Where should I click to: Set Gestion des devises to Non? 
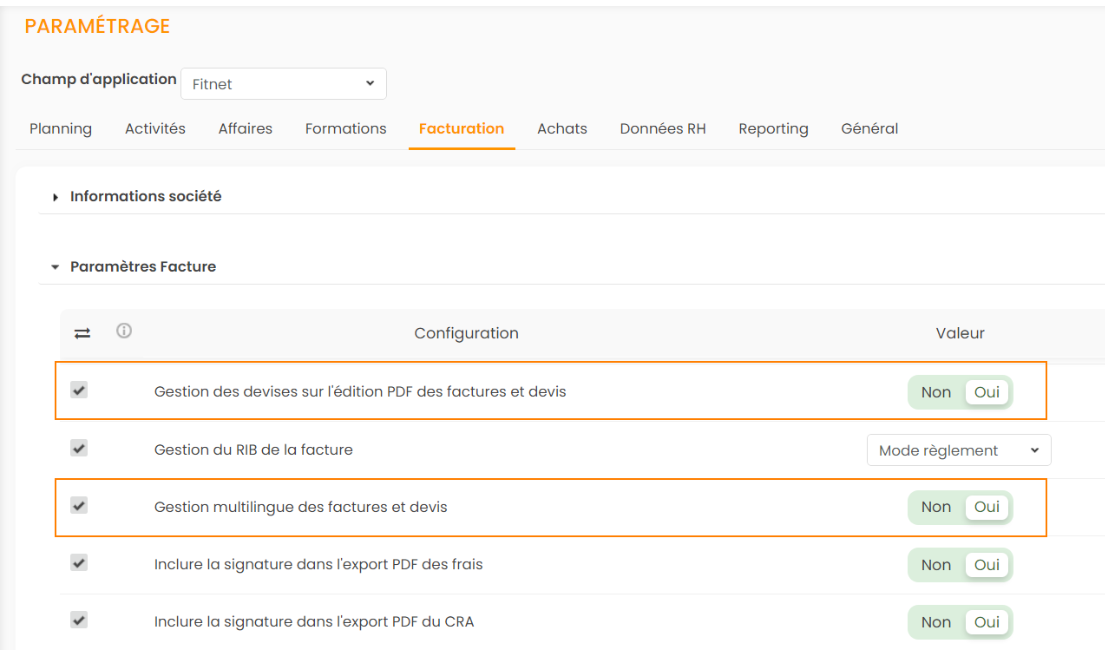click(936, 392)
